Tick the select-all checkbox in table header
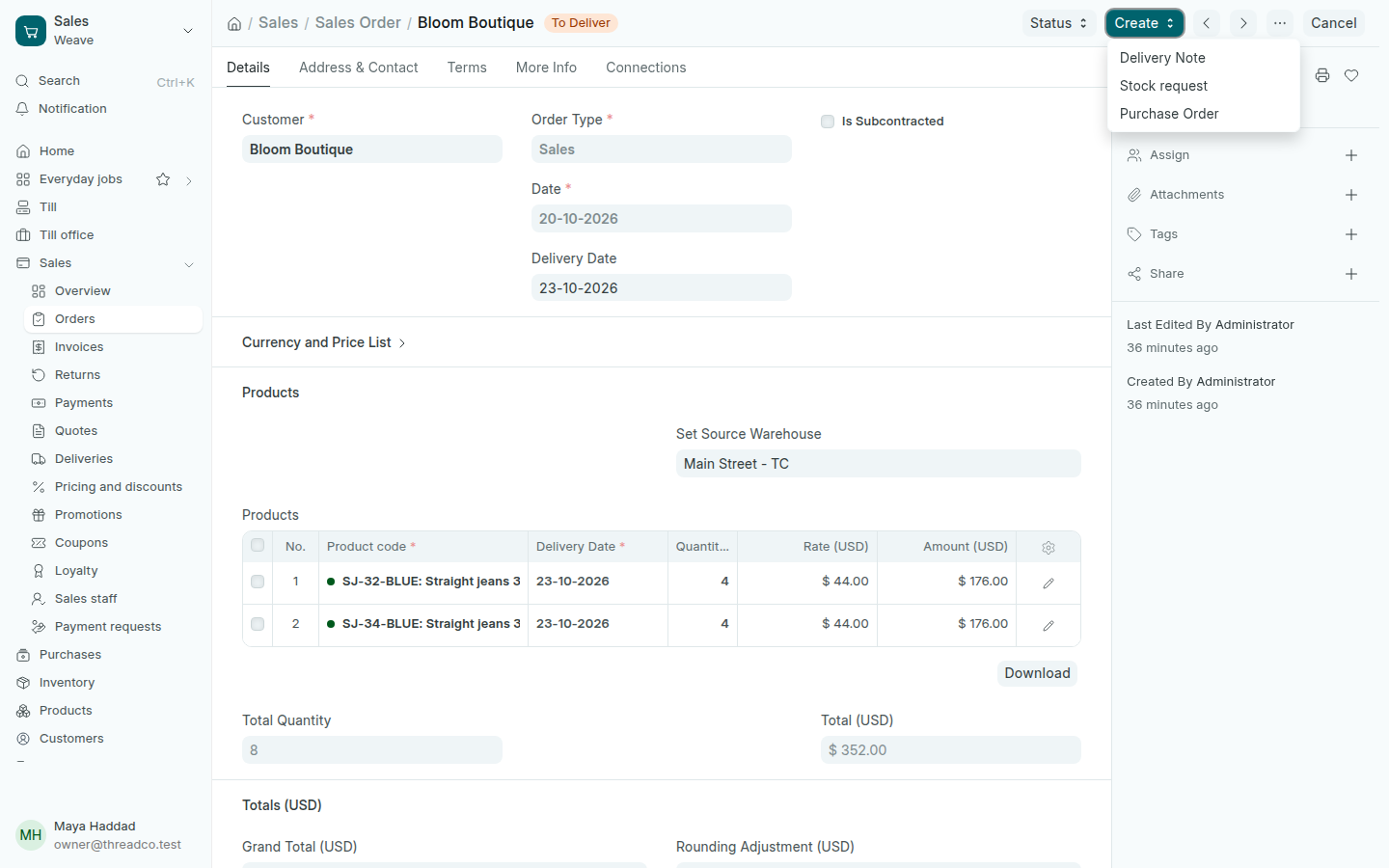Screen dimensions: 1389x868 pyautogui.click(x=258, y=546)
